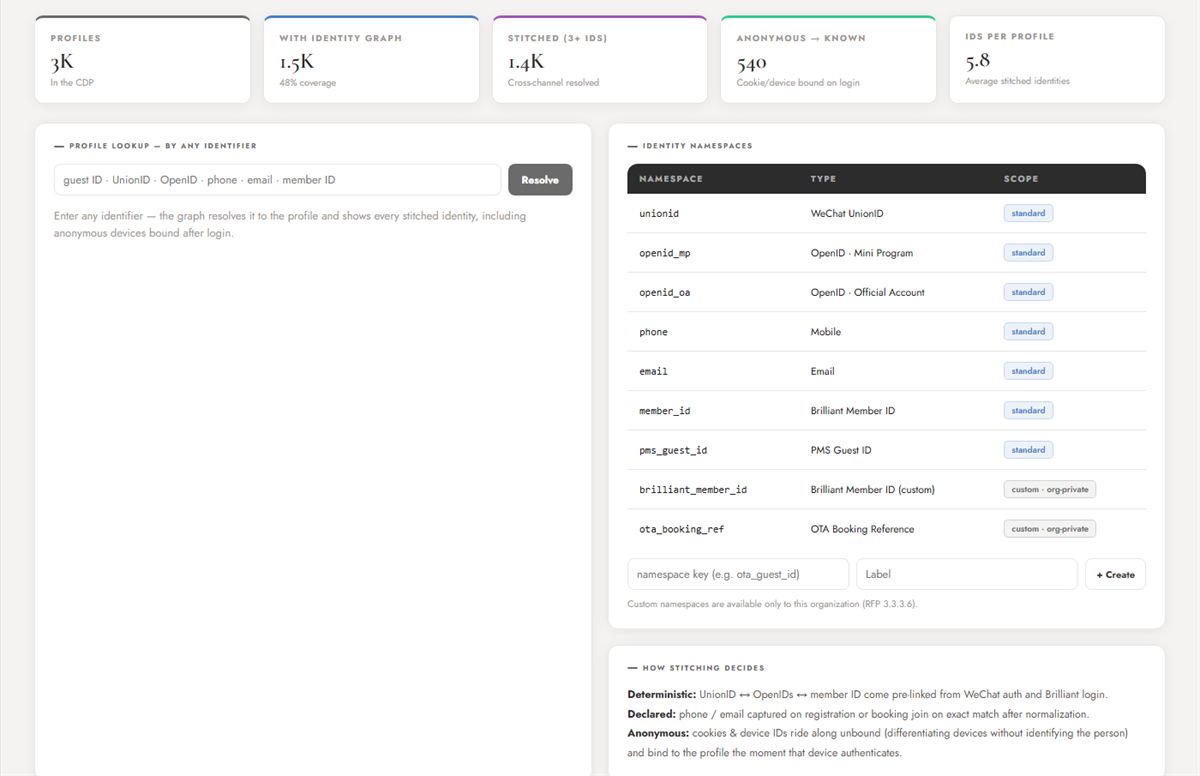Click the Namespace column header
Viewport: 1200px width, 776px height.
671,179
